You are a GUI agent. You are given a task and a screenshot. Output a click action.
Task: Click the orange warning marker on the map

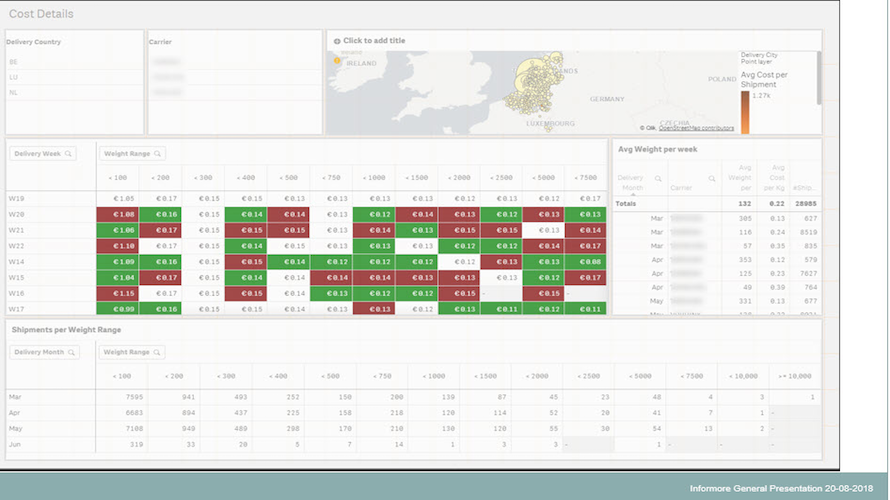pos(337,60)
